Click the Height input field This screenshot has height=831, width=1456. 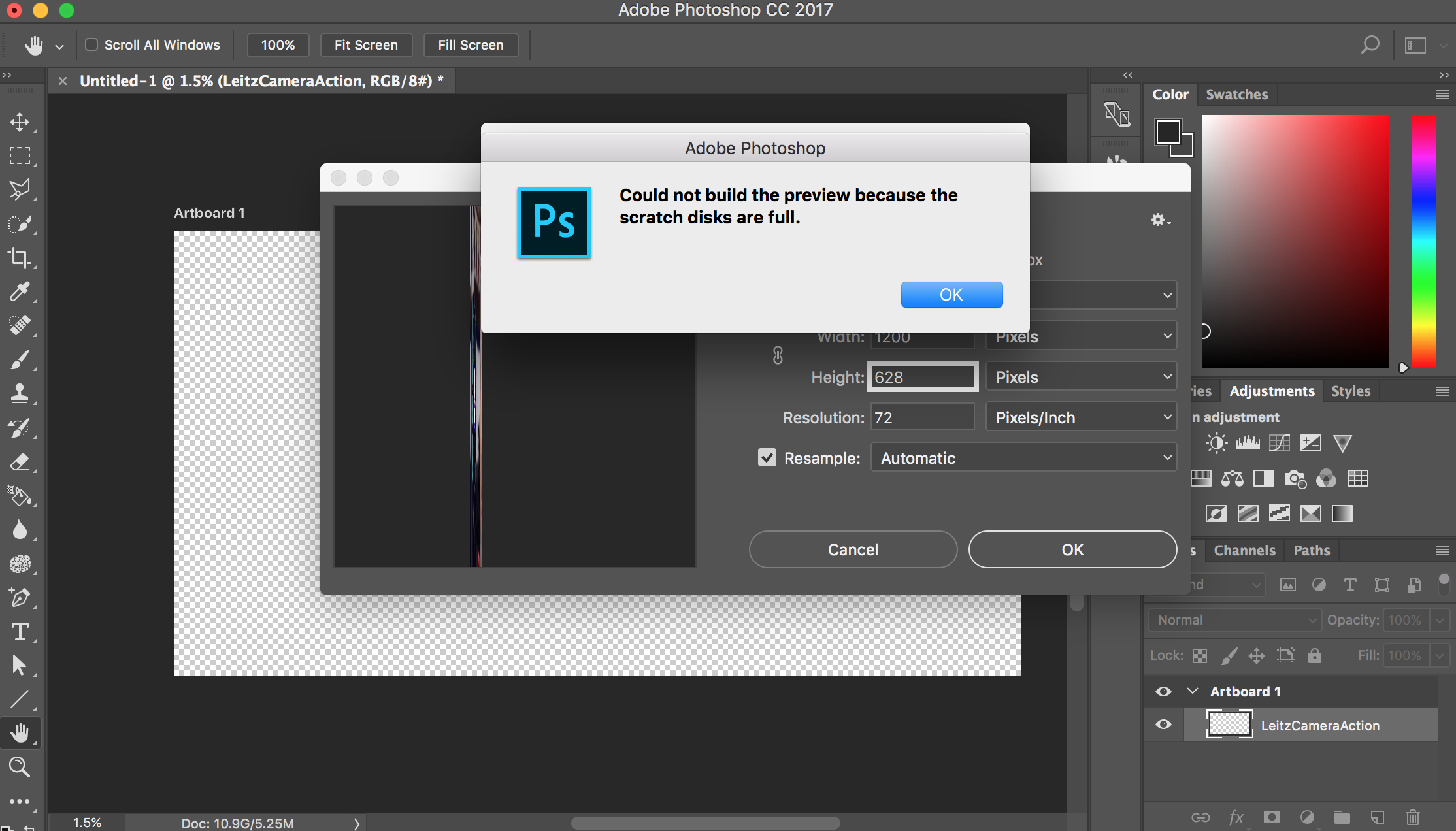(920, 377)
